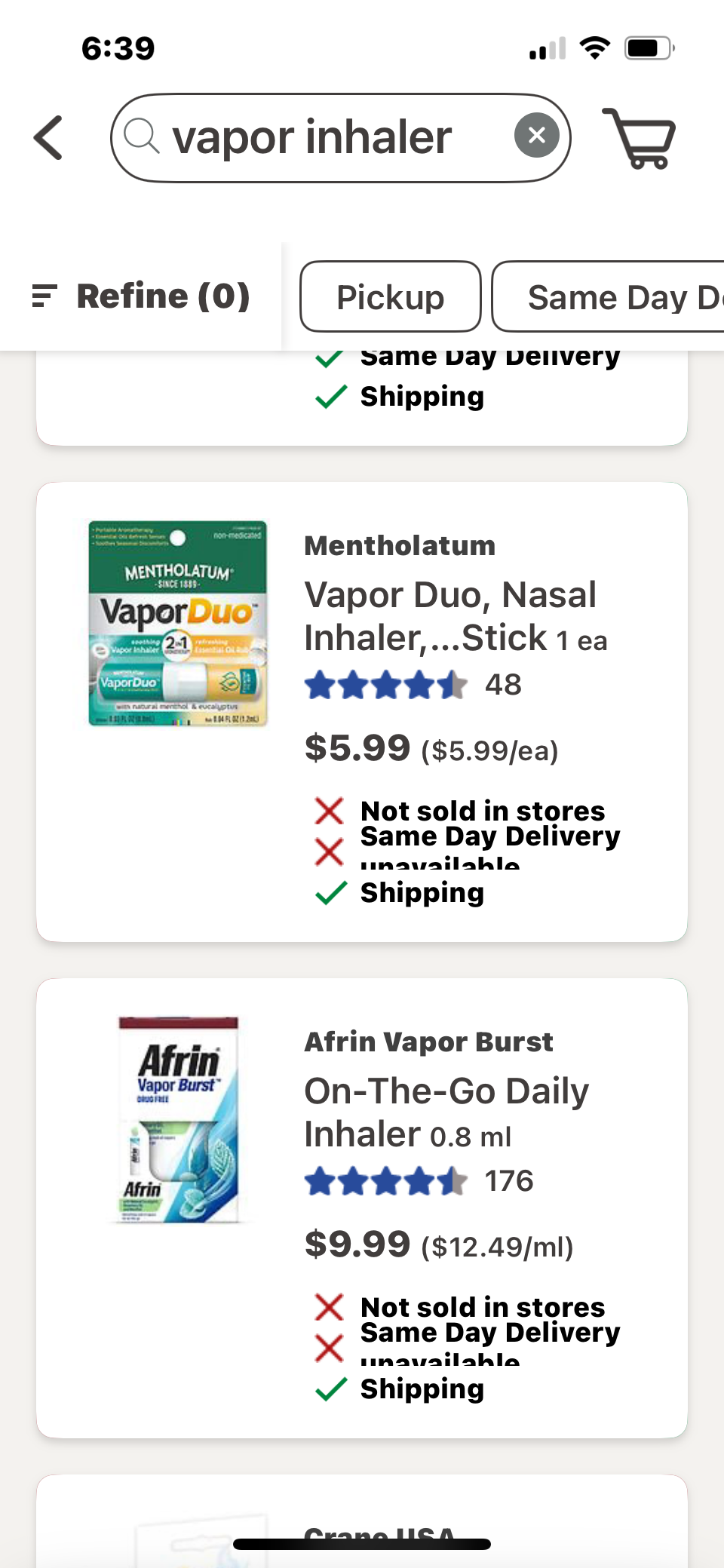Tap the $9.99 Afrin inhaler price

pos(357,1244)
